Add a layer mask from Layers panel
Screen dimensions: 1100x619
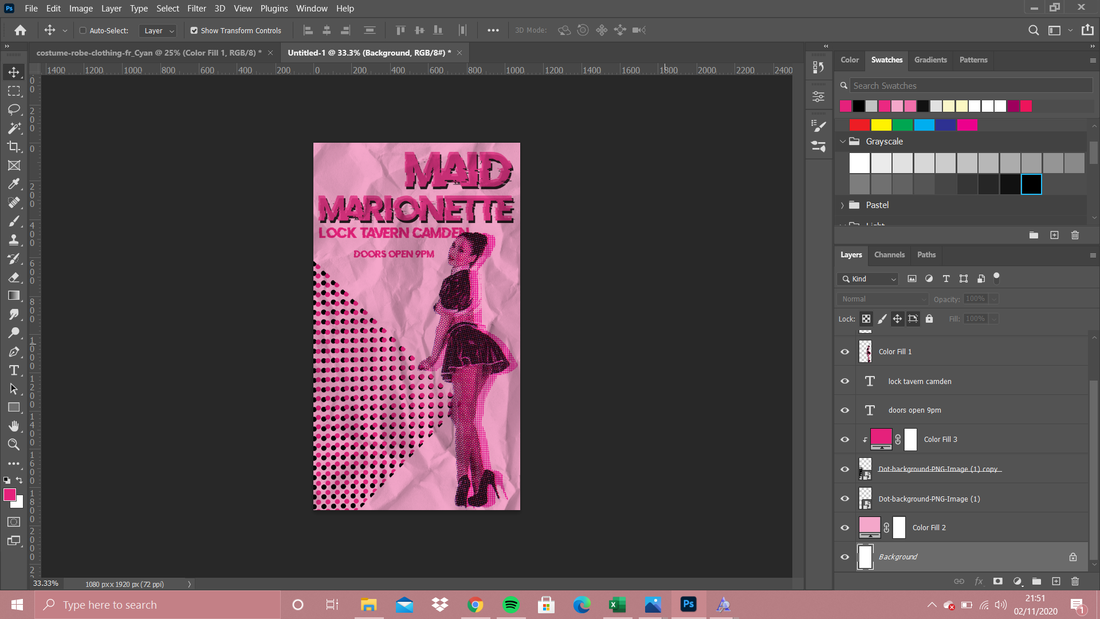pyautogui.click(x=998, y=581)
